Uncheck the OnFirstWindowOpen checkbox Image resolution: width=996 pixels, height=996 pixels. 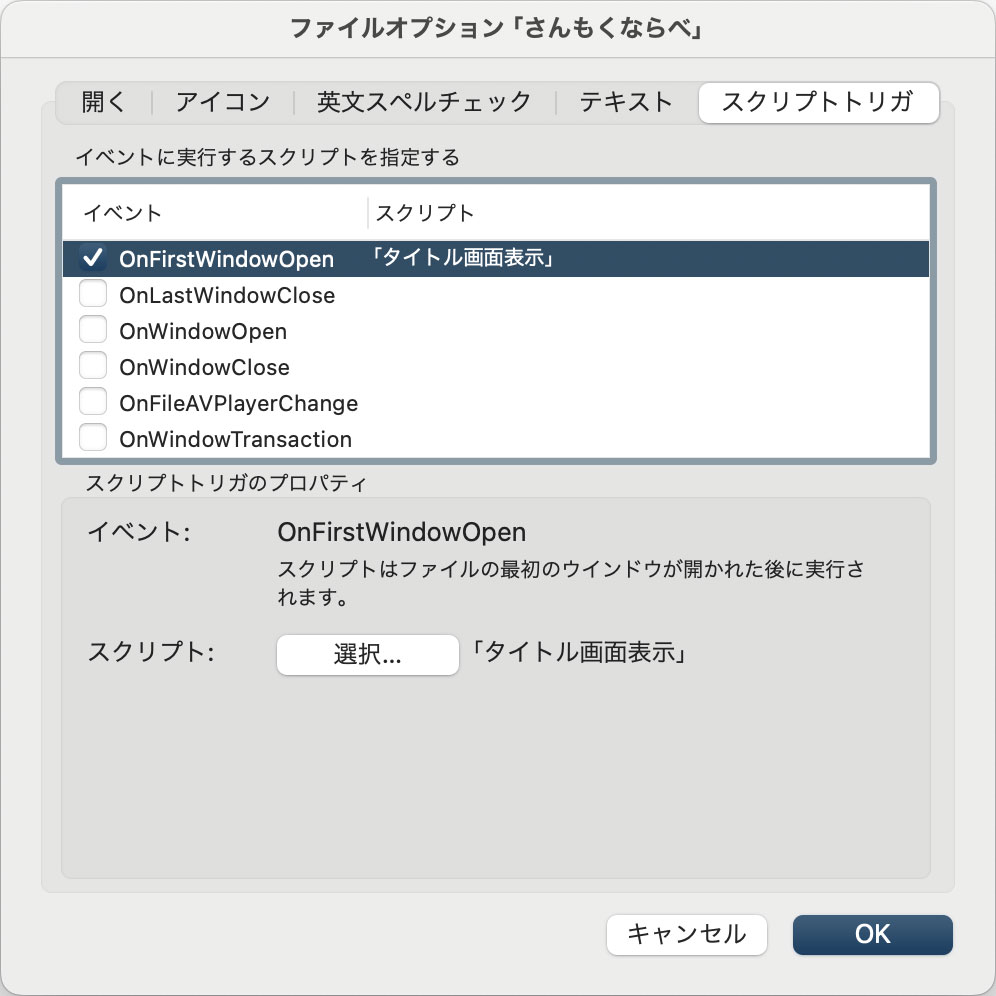pos(93,258)
